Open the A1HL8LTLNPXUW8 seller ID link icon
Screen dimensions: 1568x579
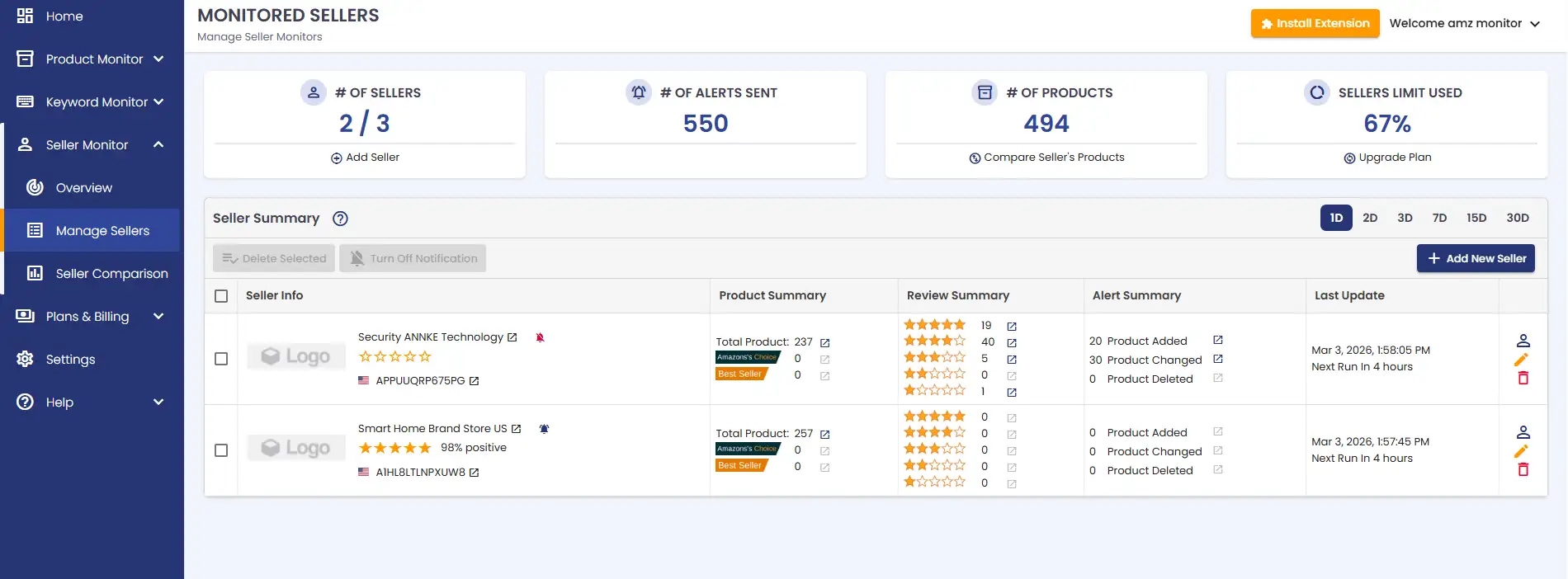point(475,473)
